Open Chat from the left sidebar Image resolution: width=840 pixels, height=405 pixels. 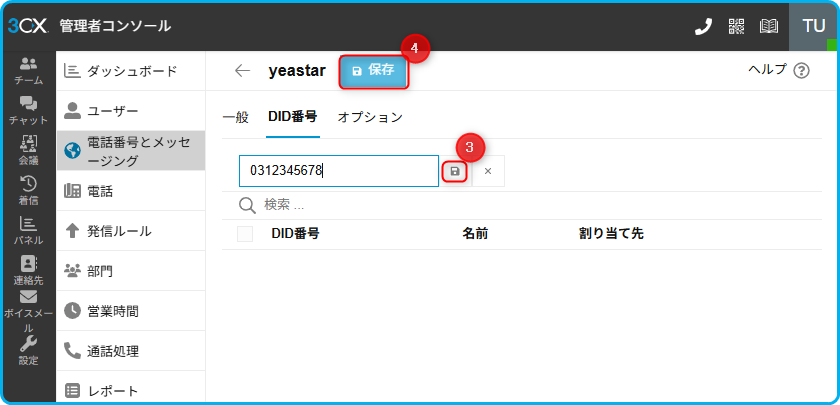28,110
